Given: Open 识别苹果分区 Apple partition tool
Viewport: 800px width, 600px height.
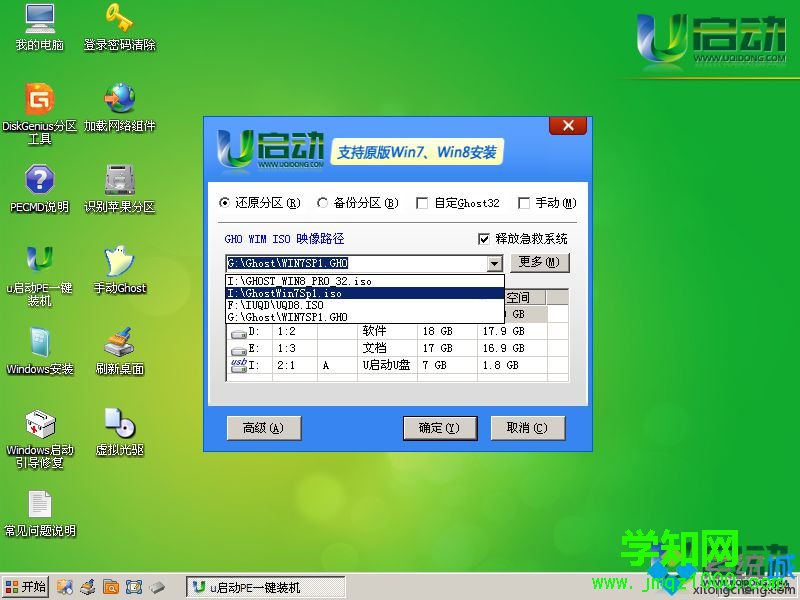Looking at the screenshot, I should [118, 185].
